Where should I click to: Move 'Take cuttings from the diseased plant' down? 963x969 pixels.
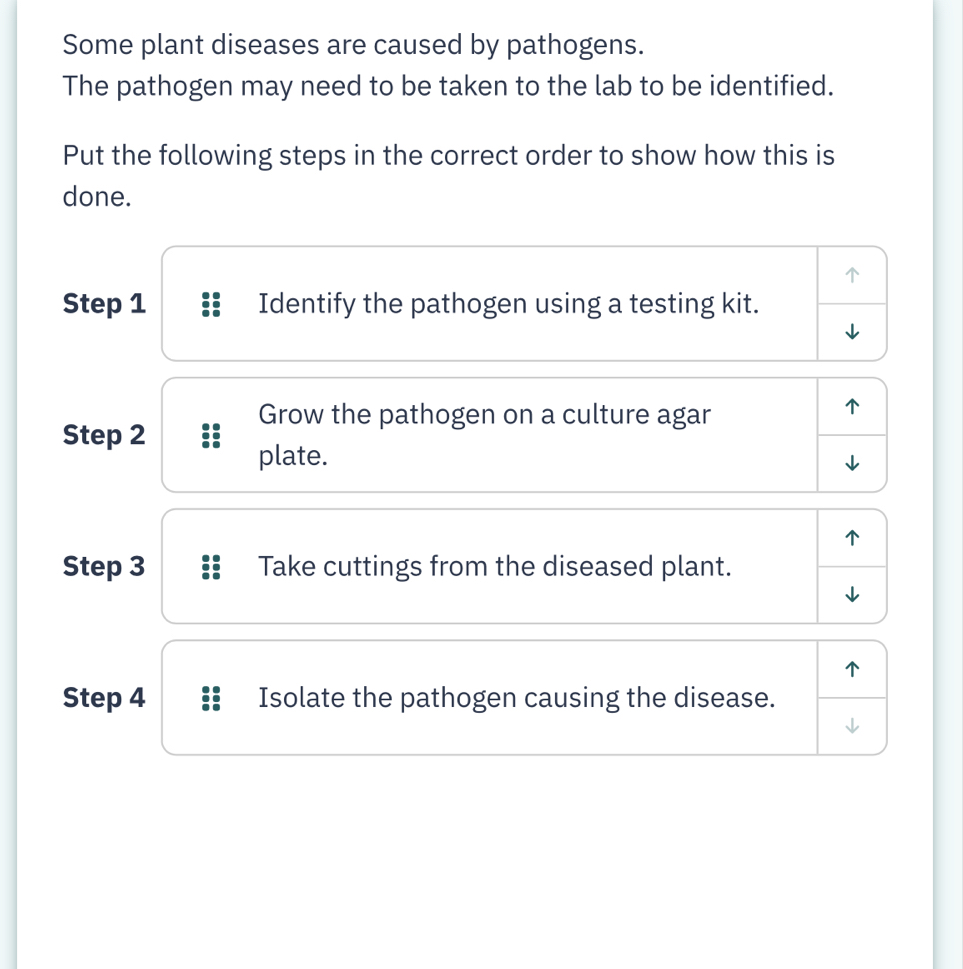pos(852,593)
